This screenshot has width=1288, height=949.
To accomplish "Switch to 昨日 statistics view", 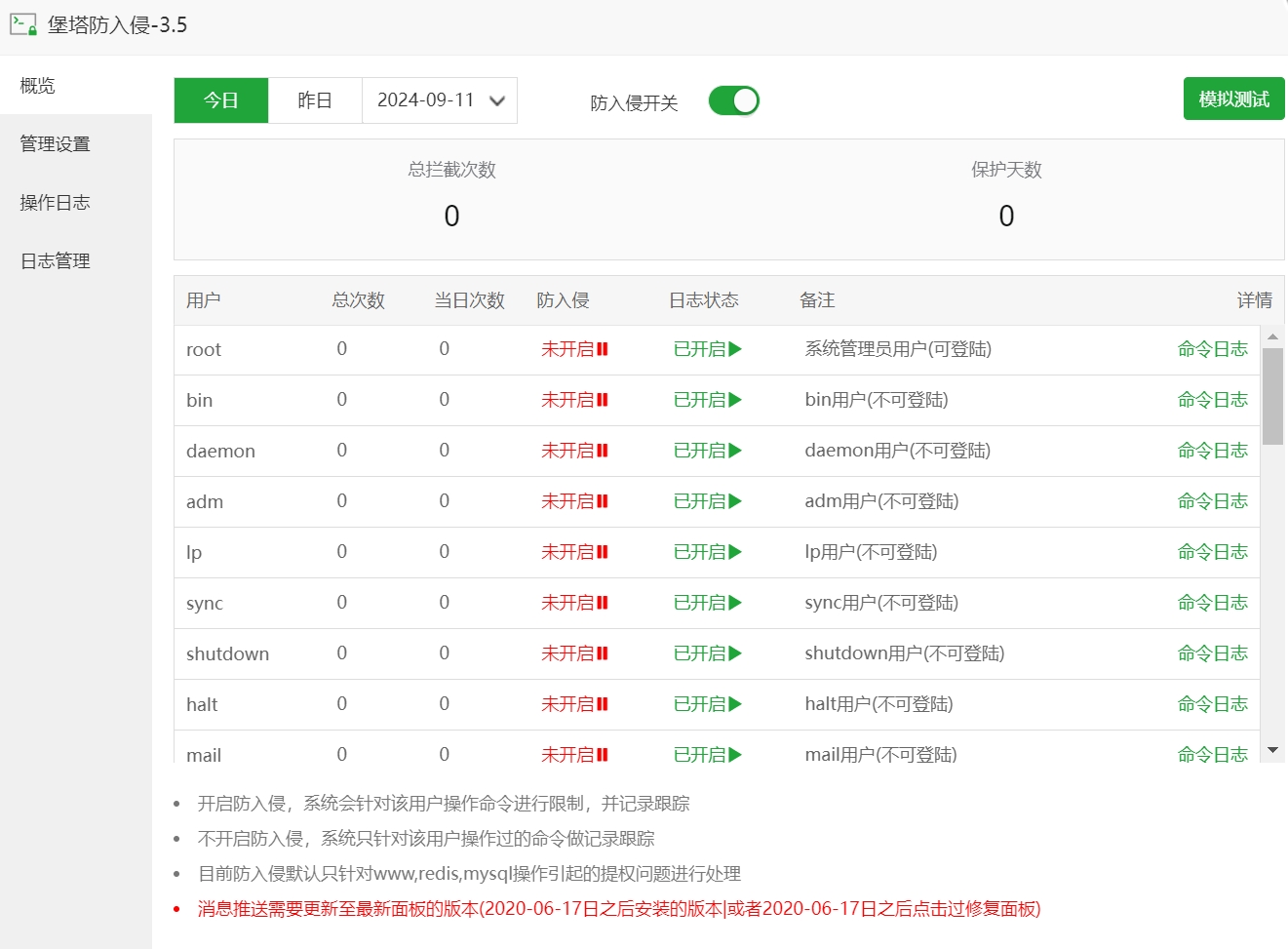I will point(315,99).
